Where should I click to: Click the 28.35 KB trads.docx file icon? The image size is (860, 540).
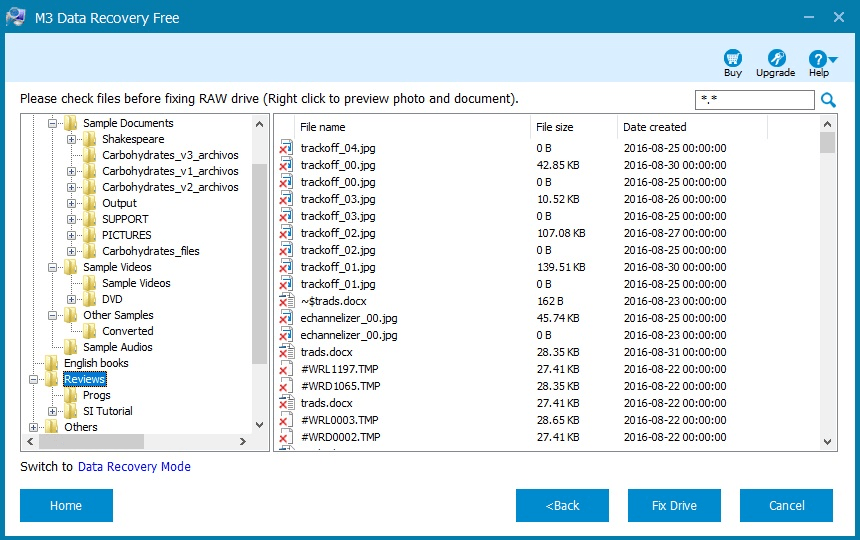286,352
